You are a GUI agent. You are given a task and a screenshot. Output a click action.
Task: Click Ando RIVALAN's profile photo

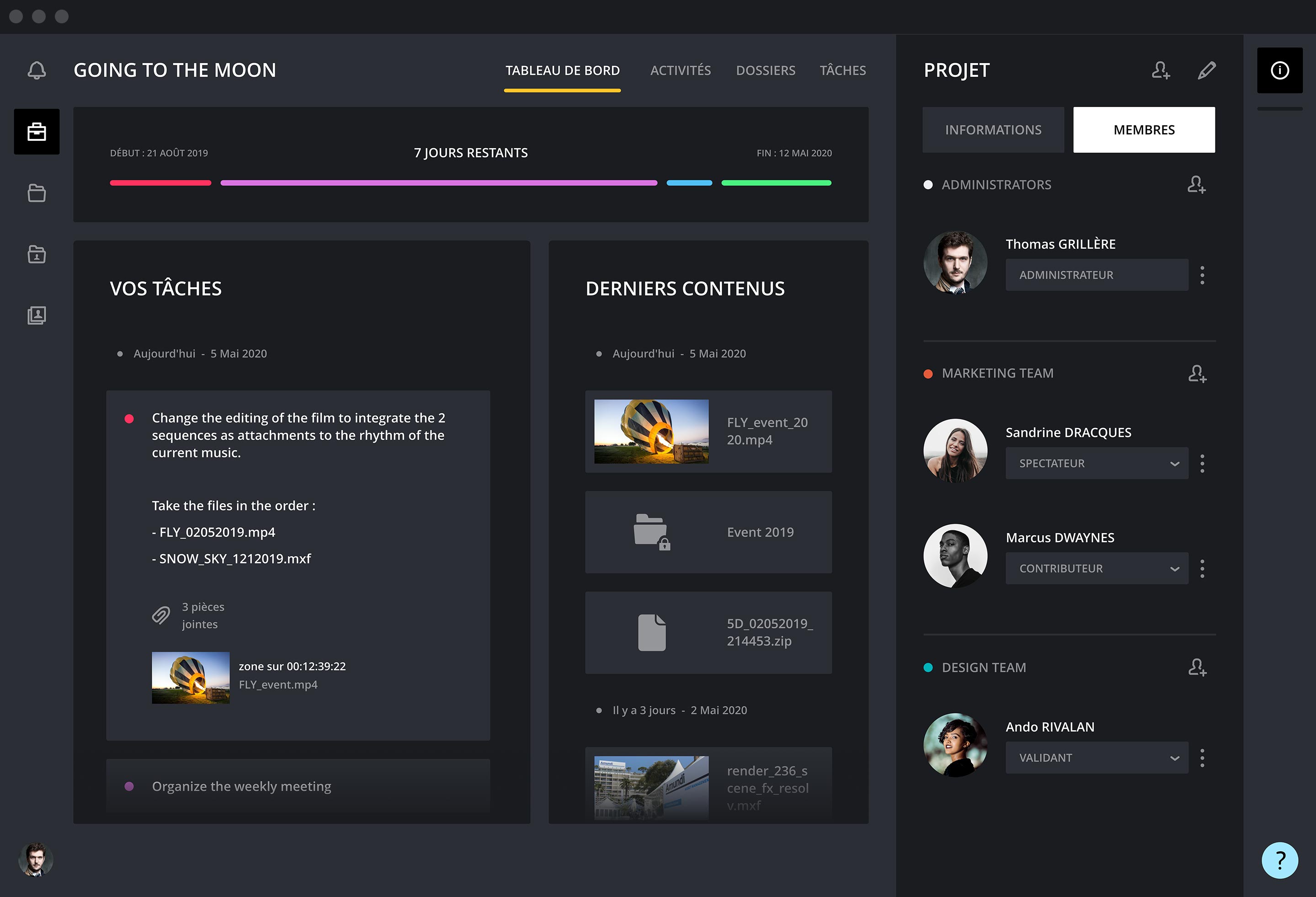[955, 745]
